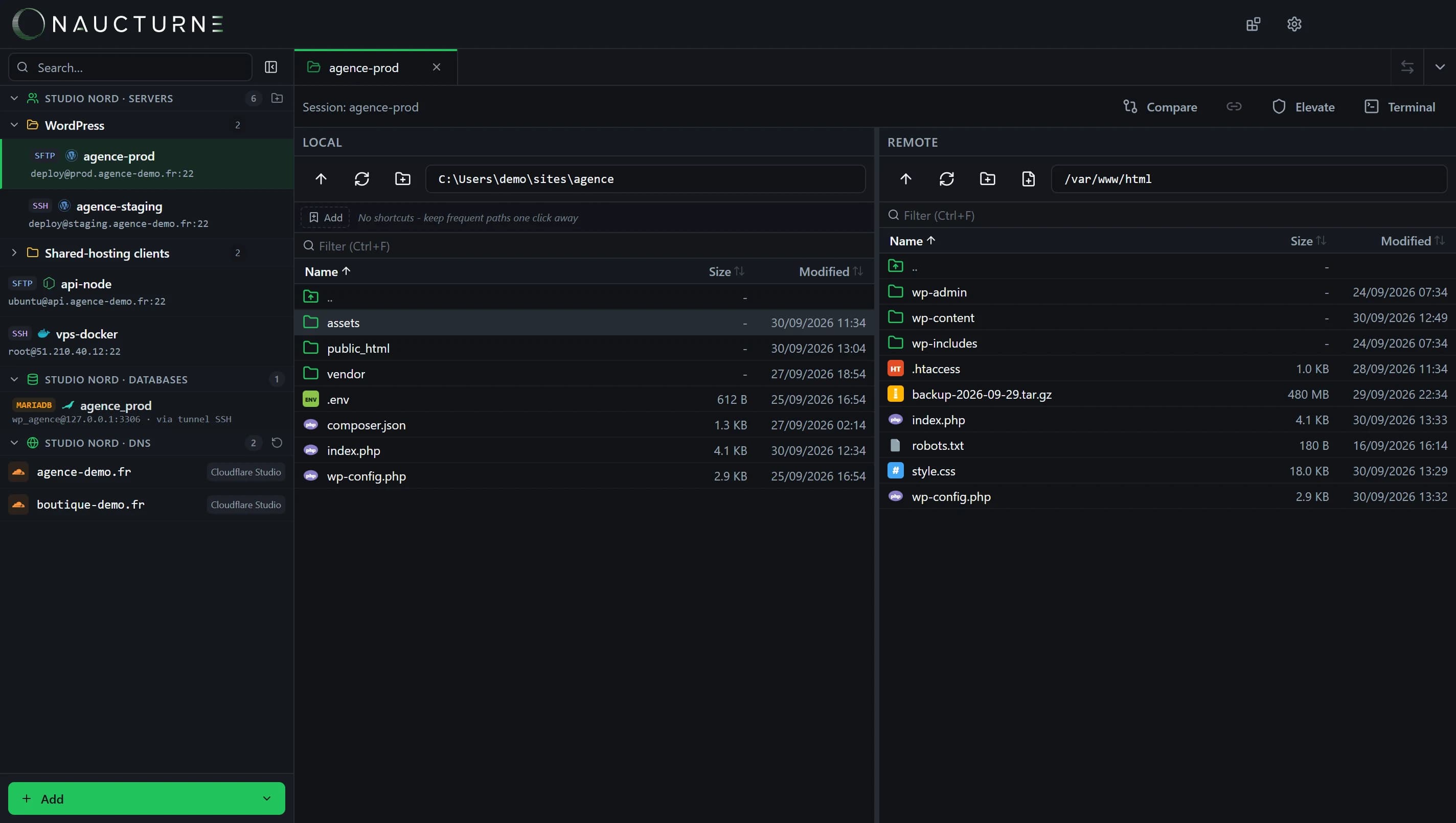
Task: Sort local files by size
Action: (x=726, y=272)
